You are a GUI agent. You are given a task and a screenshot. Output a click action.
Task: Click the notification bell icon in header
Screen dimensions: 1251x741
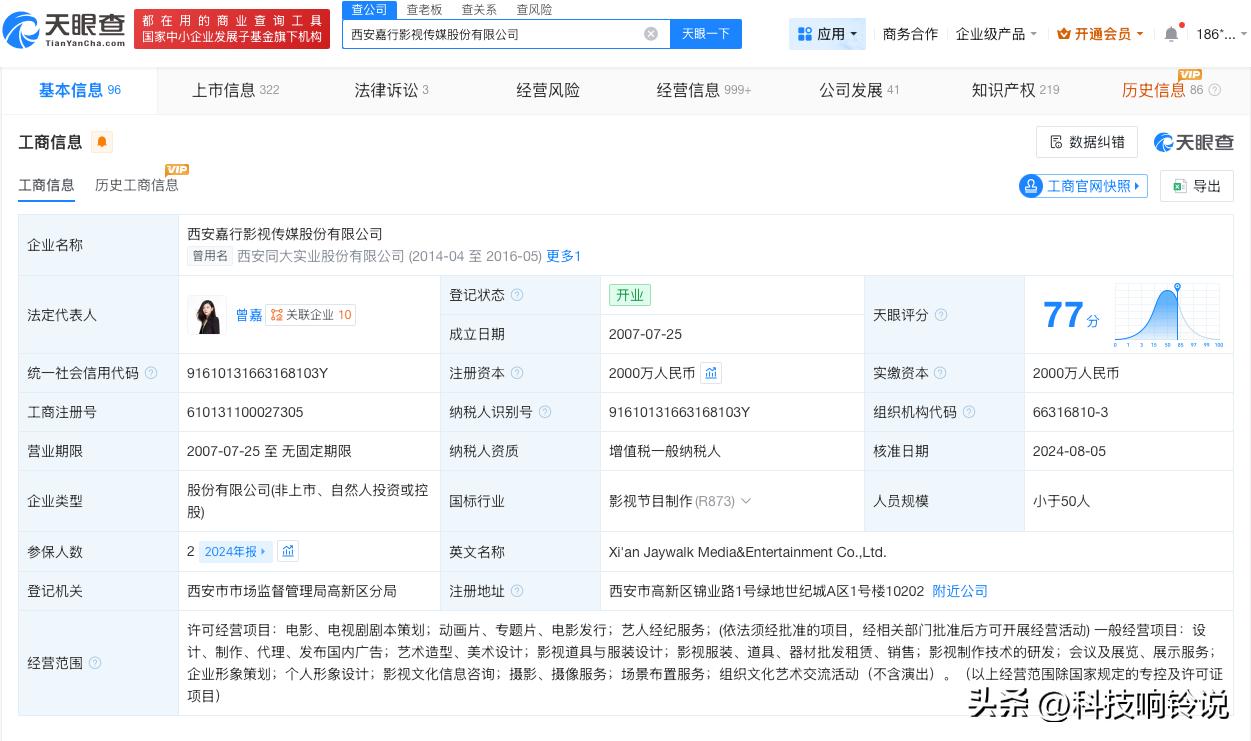point(1171,34)
